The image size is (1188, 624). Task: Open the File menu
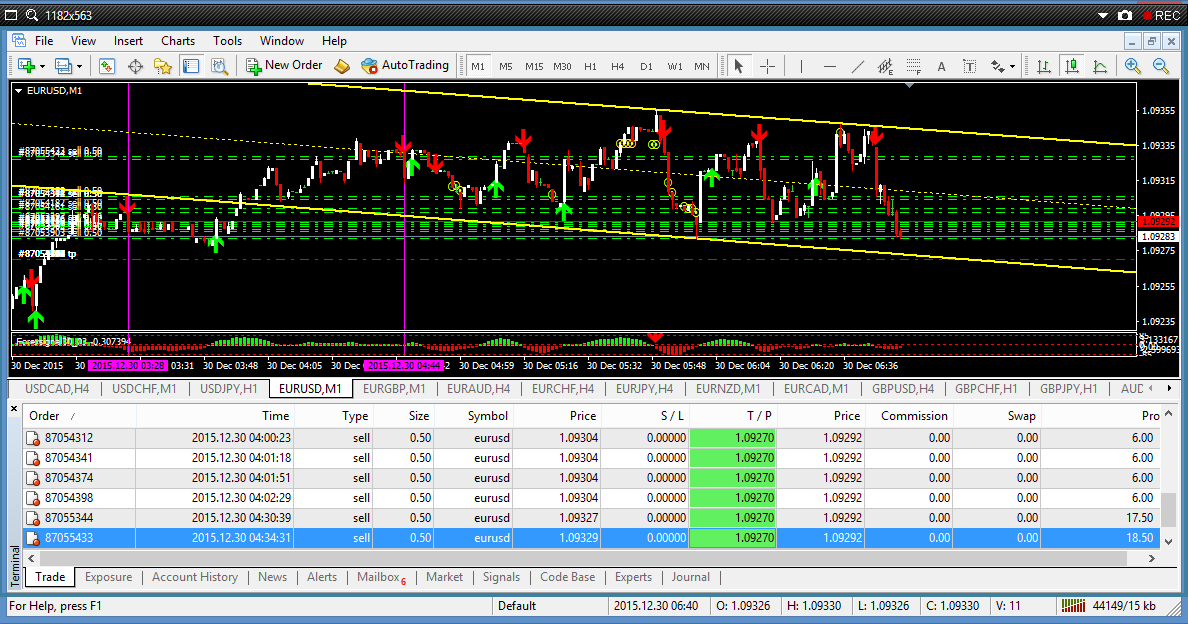(44, 41)
